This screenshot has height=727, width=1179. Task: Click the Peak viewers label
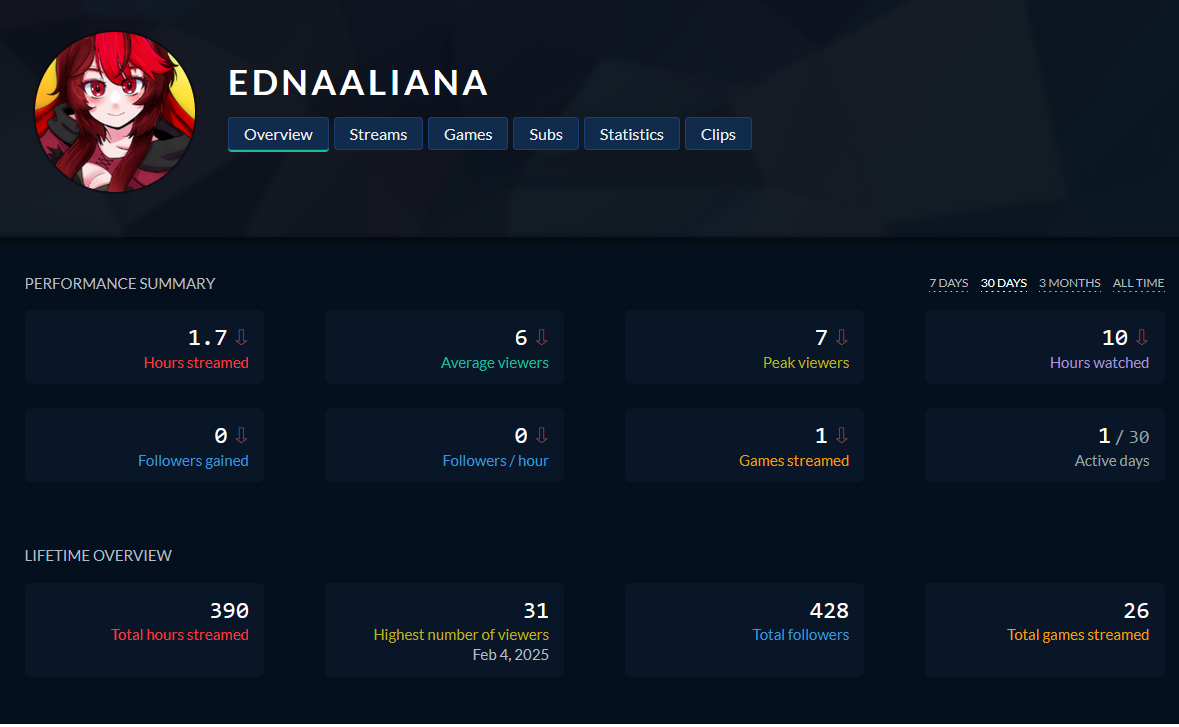(806, 362)
